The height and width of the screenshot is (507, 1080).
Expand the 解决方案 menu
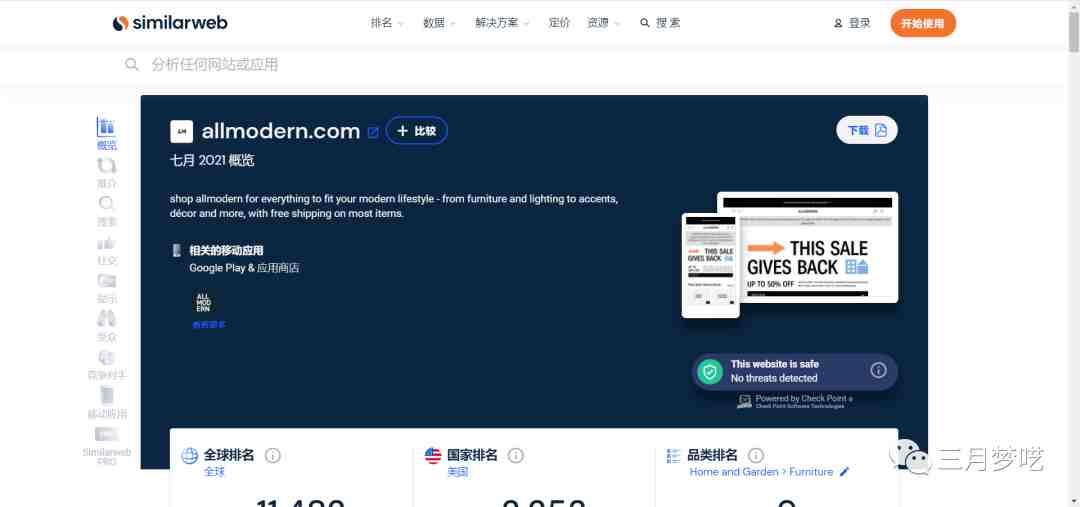(x=502, y=23)
